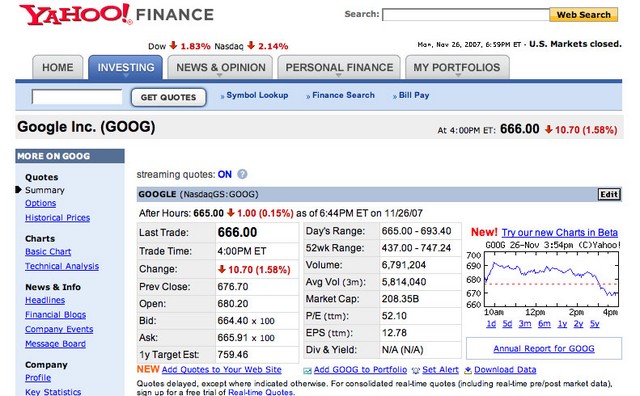Screen dimensions: 640x396
Task: Click the streaming quotes help question-mark icon
Action: [242, 174]
